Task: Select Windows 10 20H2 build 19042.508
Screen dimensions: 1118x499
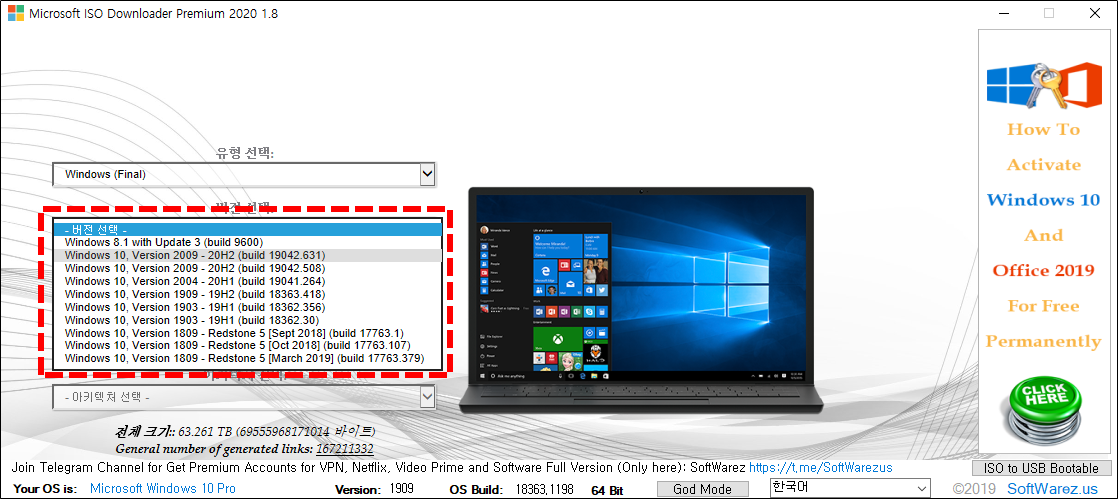Action: click(247, 268)
